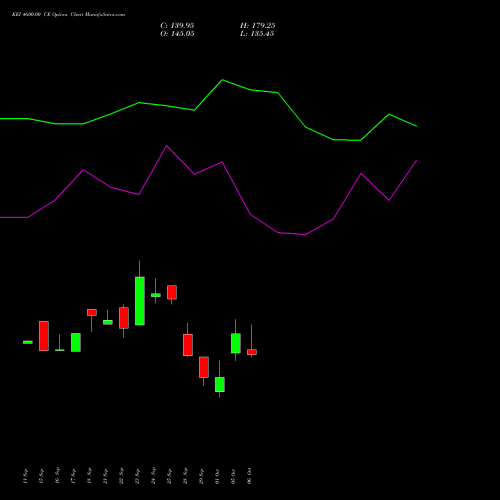Select the high value 'H: 179.25'
The height and width of the screenshot is (500, 500).
[257, 26]
